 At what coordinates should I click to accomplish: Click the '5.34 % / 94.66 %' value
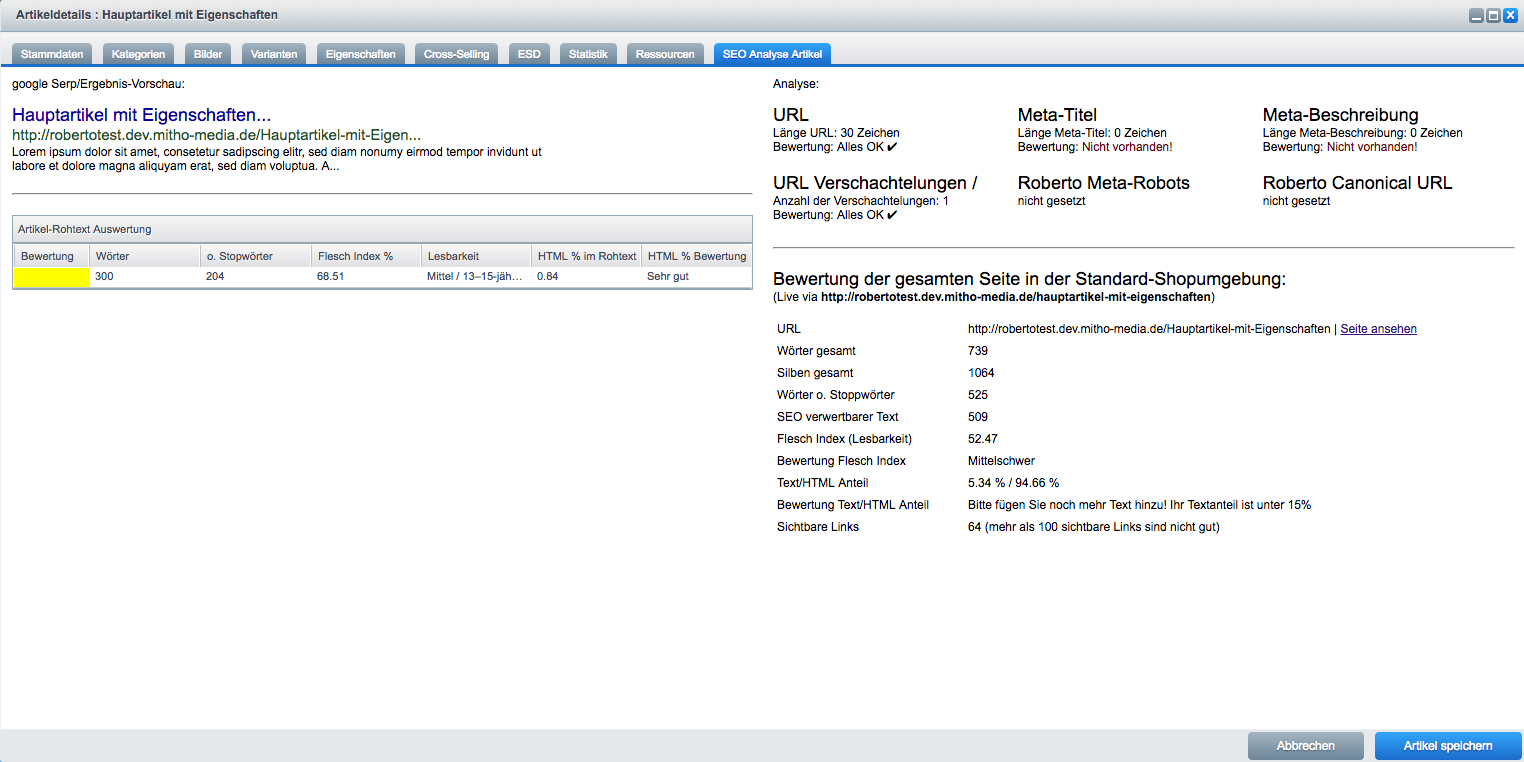[1013, 483]
